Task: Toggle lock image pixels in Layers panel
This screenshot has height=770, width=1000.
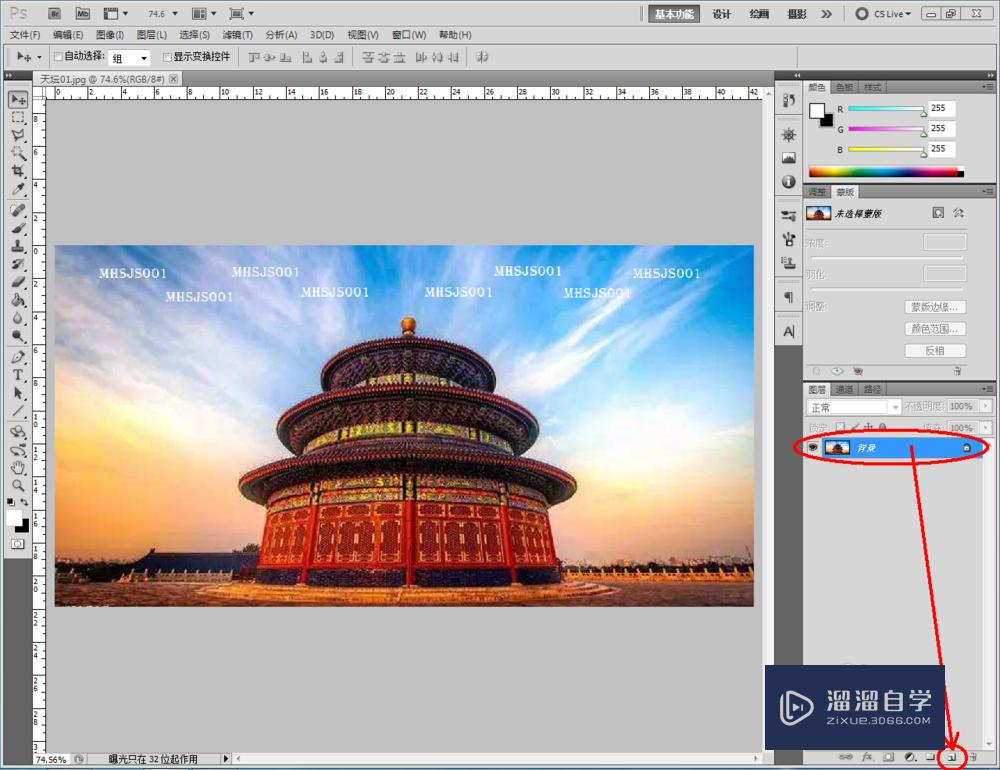Action: (855, 427)
